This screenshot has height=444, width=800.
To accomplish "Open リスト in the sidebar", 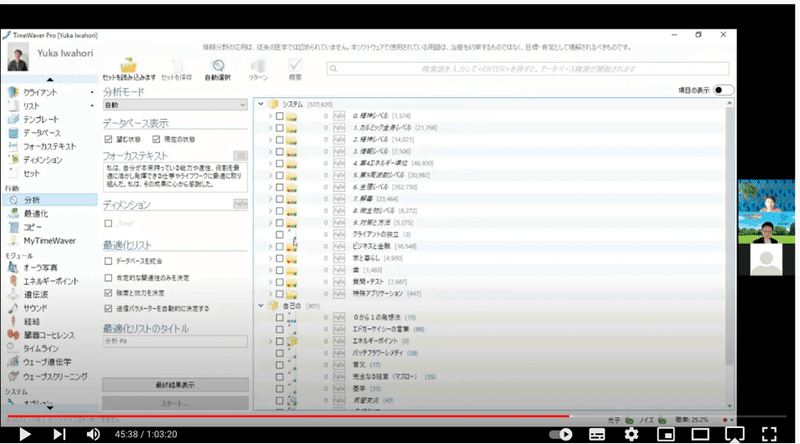I will coord(31,106).
